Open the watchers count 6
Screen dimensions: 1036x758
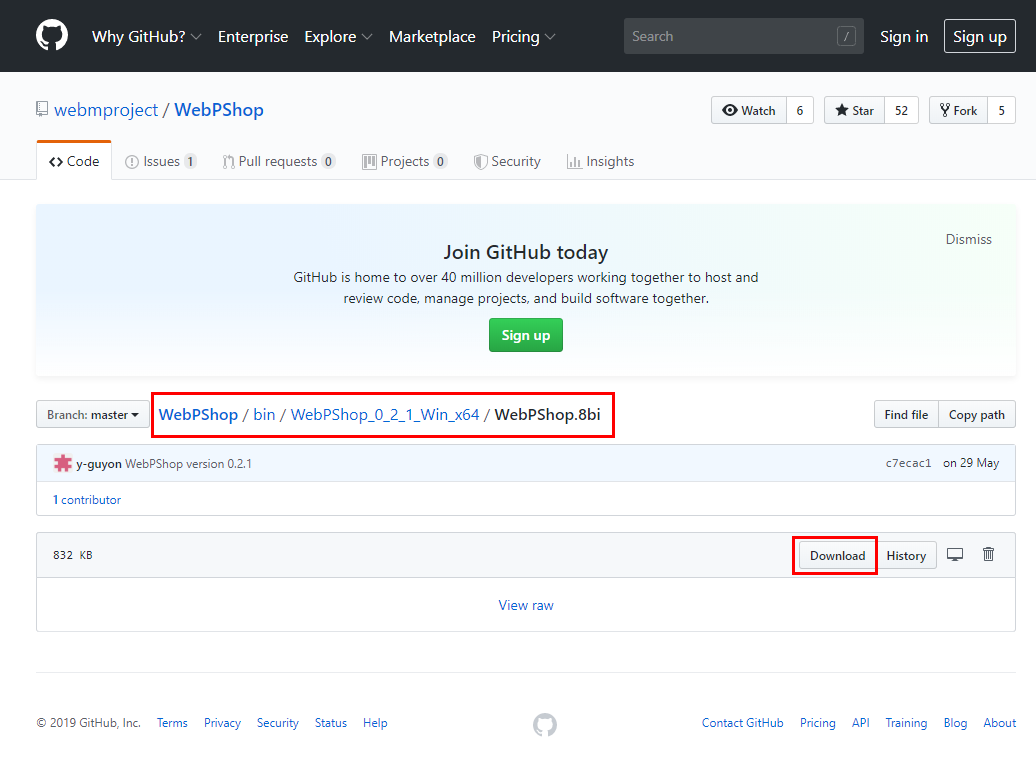click(799, 110)
